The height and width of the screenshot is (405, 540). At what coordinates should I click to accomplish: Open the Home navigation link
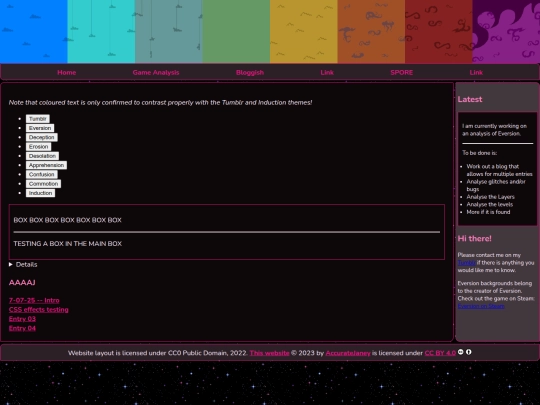tap(67, 72)
